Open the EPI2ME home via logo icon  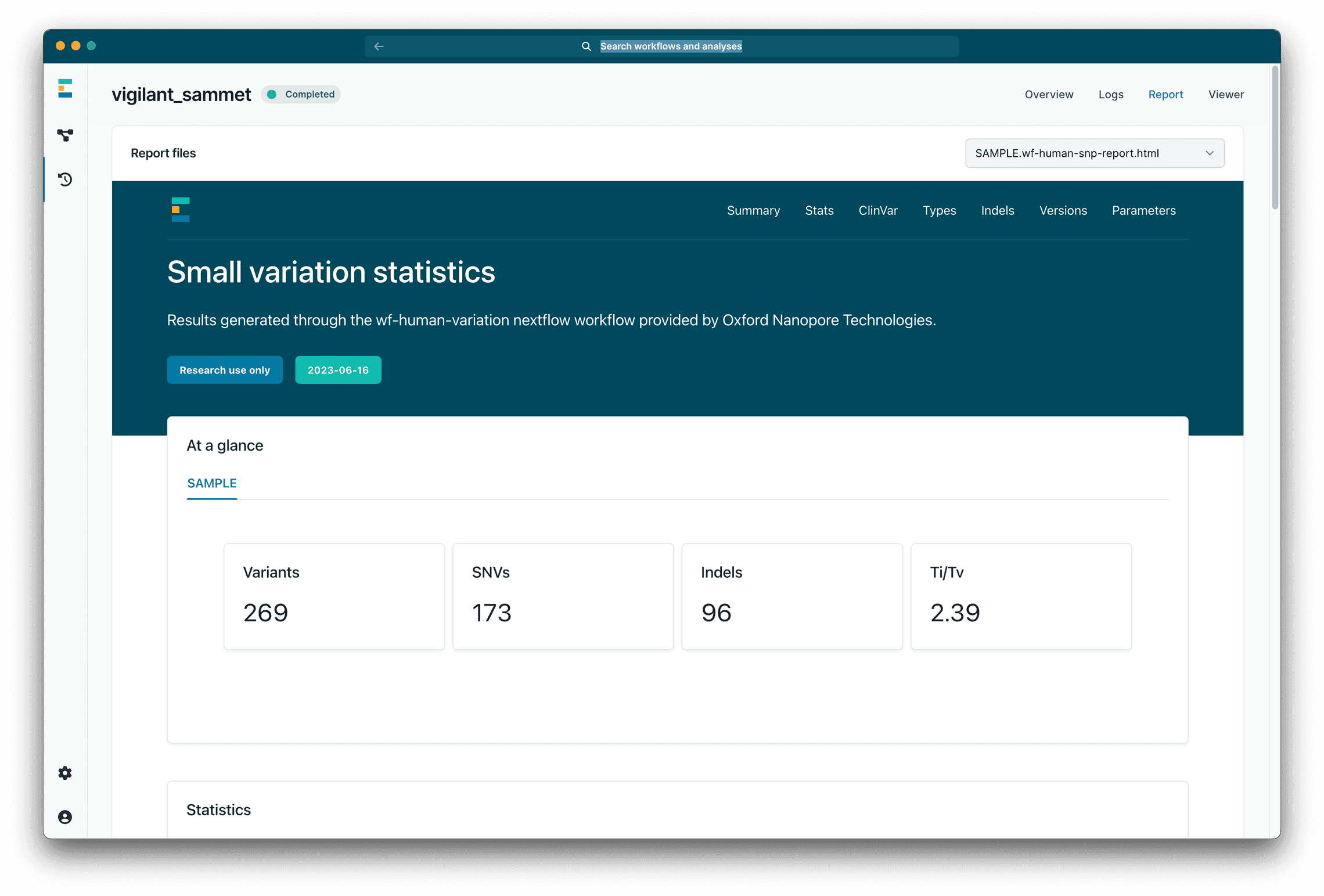(64, 89)
